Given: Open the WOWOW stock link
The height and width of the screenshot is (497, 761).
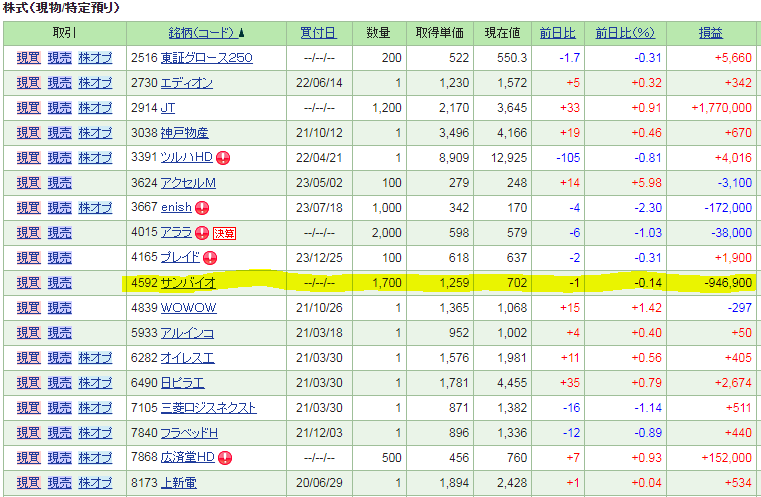Looking at the screenshot, I should click(x=188, y=308).
